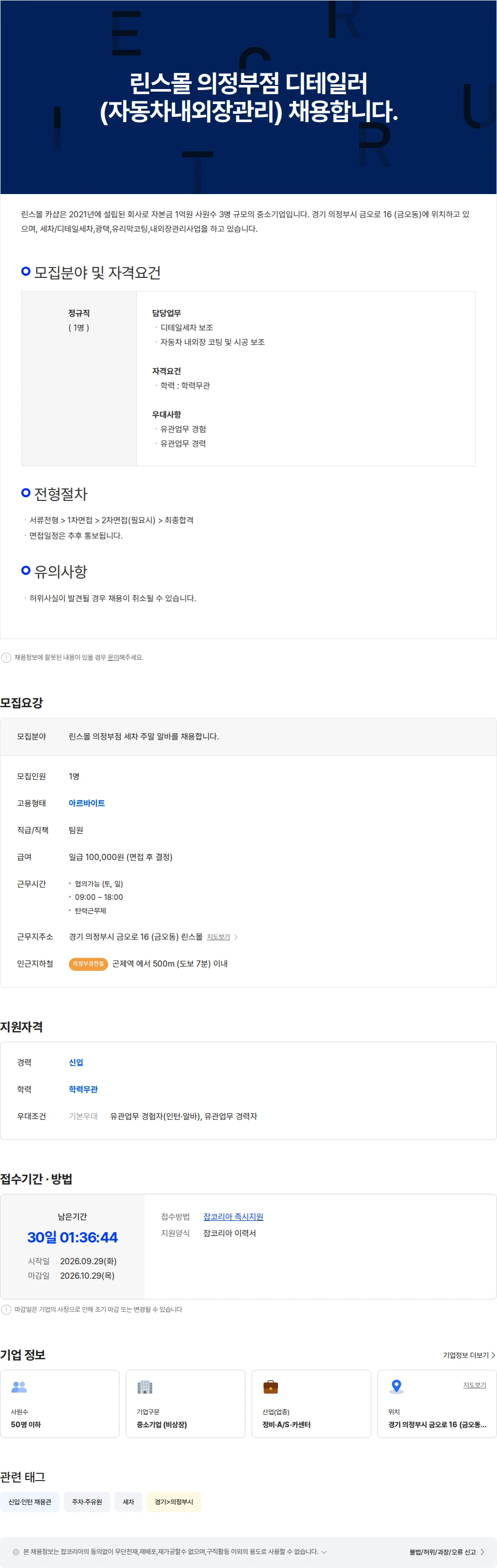Click the 학력무관 education link
The image size is (497, 1568).
pos(83,1089)
